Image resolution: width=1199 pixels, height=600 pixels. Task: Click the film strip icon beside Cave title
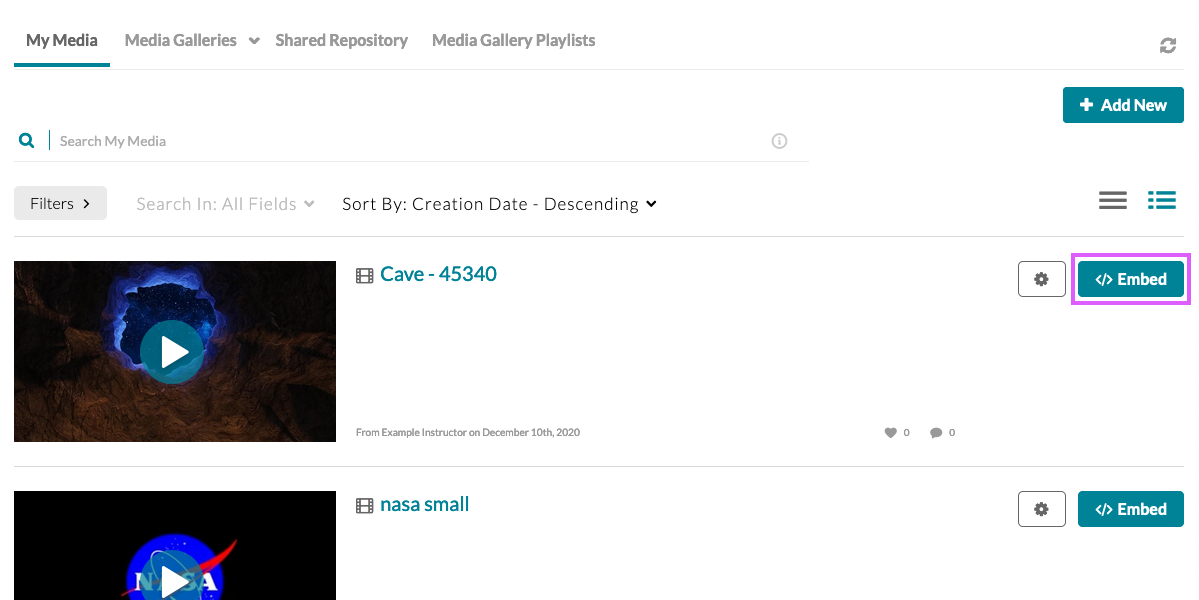[364, 274]
